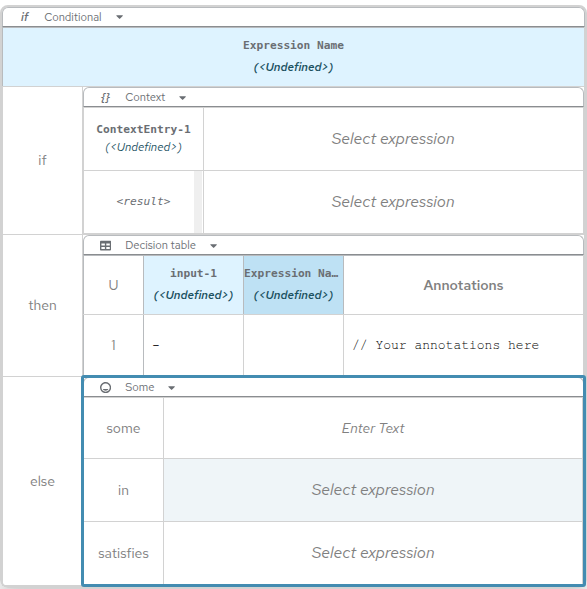Click the italic 'if' Conditional icon
The image size is (587, 589).
click(x=24, y=17)
